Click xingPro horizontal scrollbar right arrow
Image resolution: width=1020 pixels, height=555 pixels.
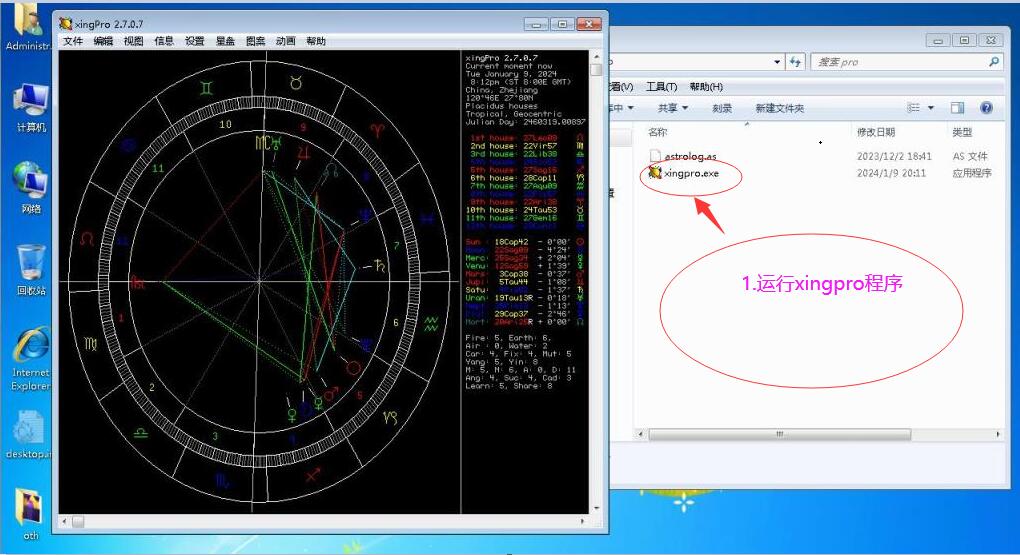(x=582, y=521)
